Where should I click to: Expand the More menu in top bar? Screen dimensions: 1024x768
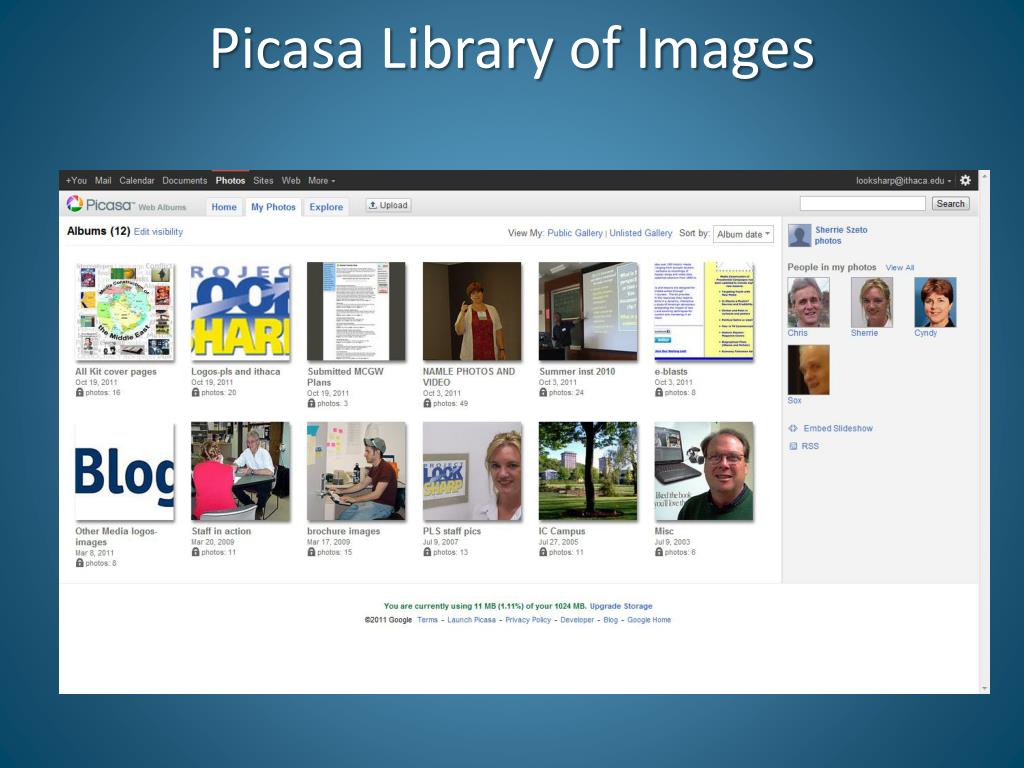[x=321, y=180]
